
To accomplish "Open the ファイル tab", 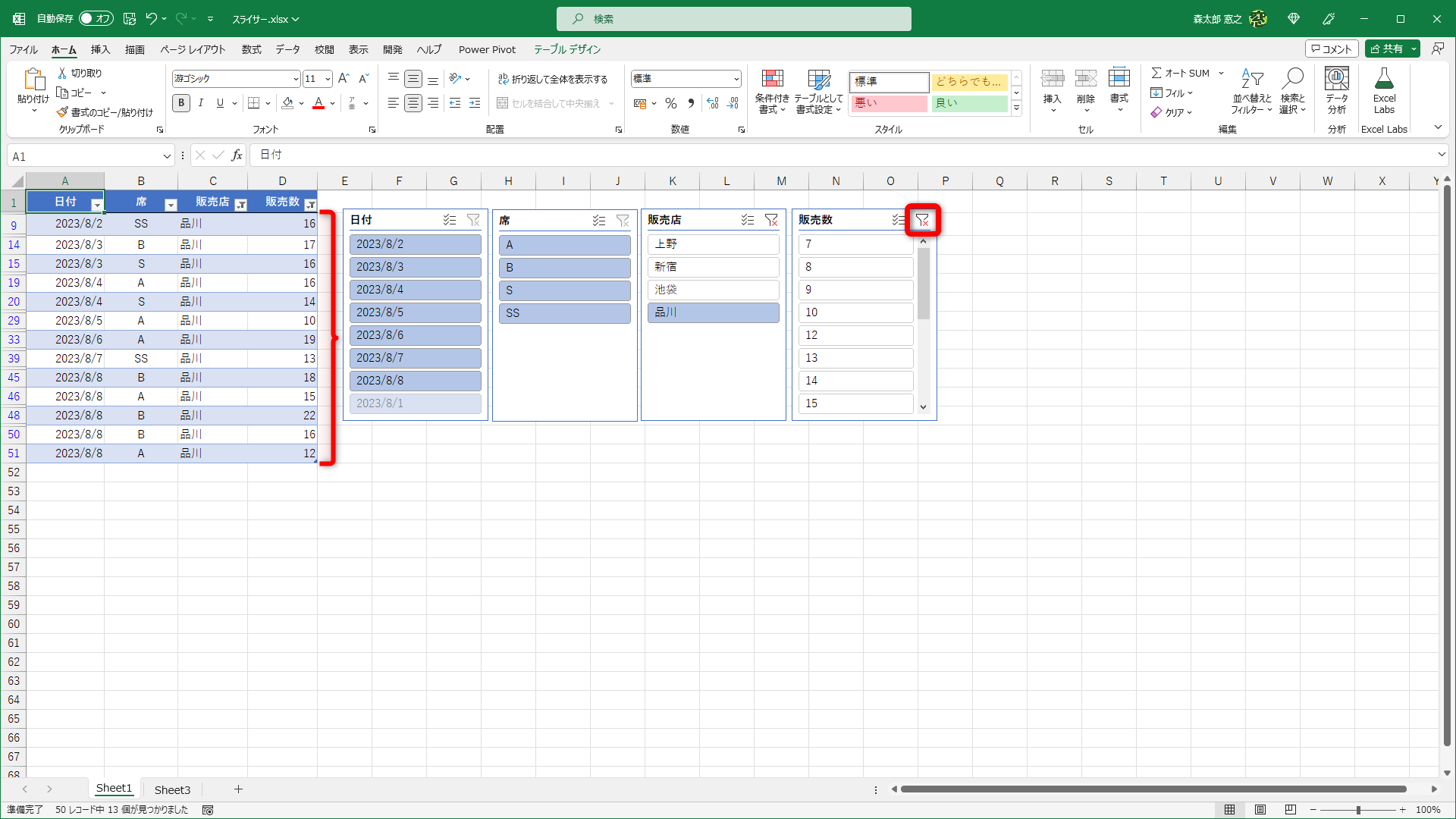I will coord(24,49).
